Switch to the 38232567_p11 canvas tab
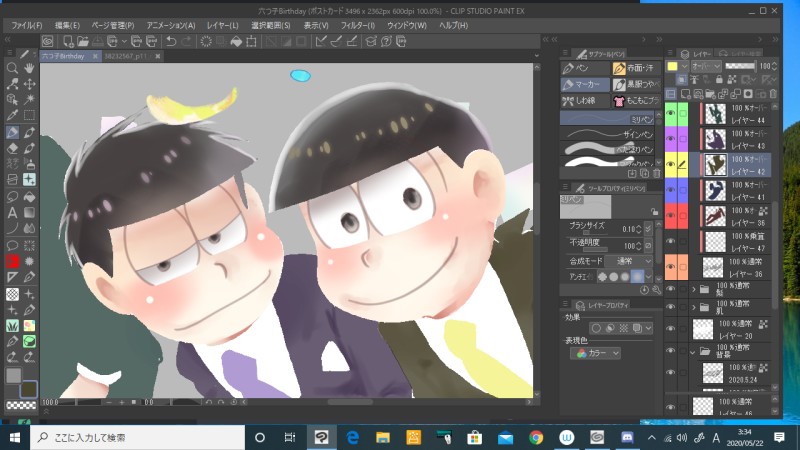800x450 pixels. click(126, 56)
